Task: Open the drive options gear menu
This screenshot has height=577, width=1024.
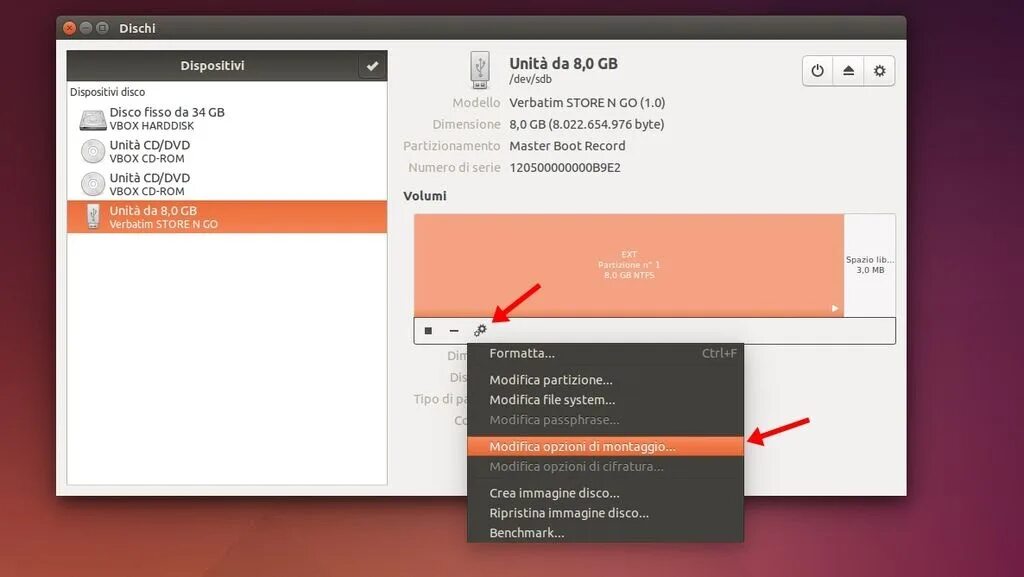Action: [x=878, y=71]
